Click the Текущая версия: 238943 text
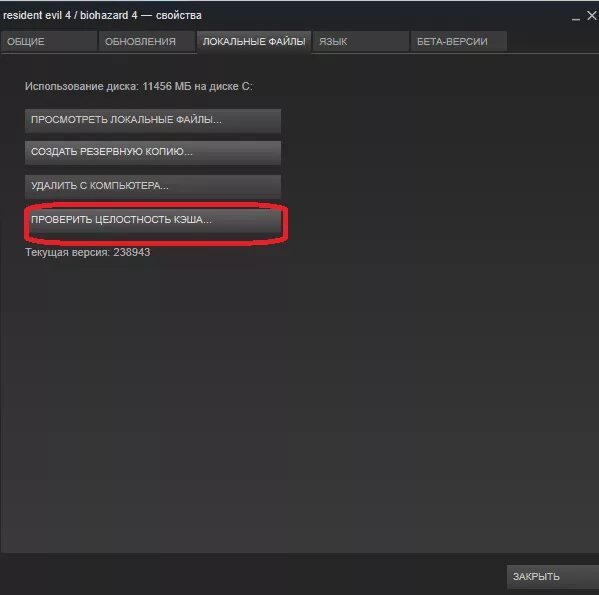 coord(87,252)
